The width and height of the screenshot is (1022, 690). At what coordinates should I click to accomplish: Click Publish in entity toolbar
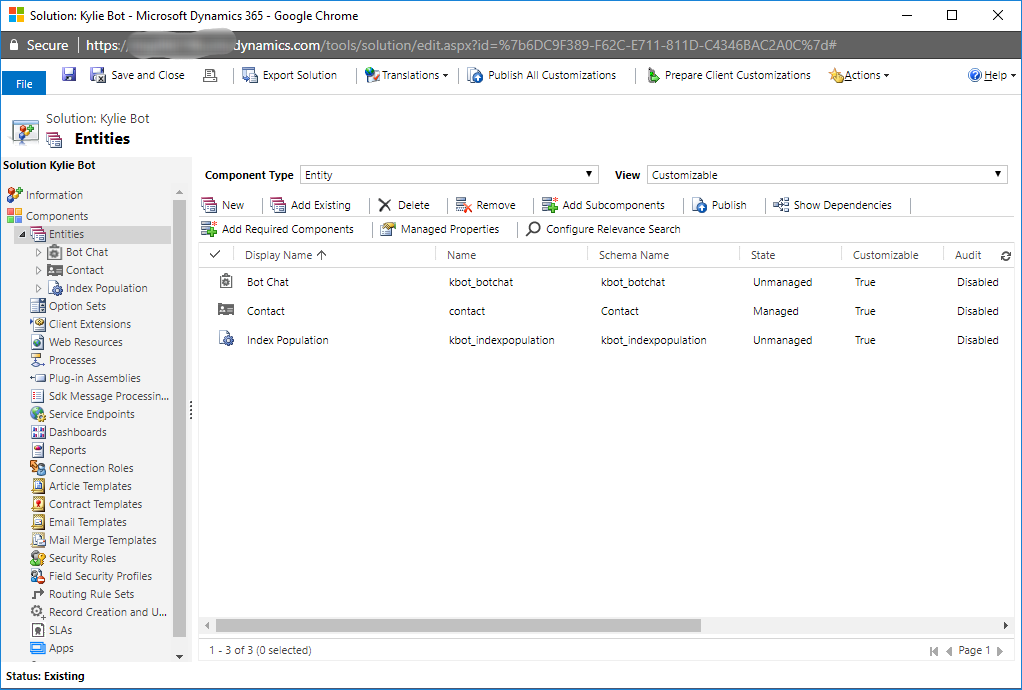719,205
